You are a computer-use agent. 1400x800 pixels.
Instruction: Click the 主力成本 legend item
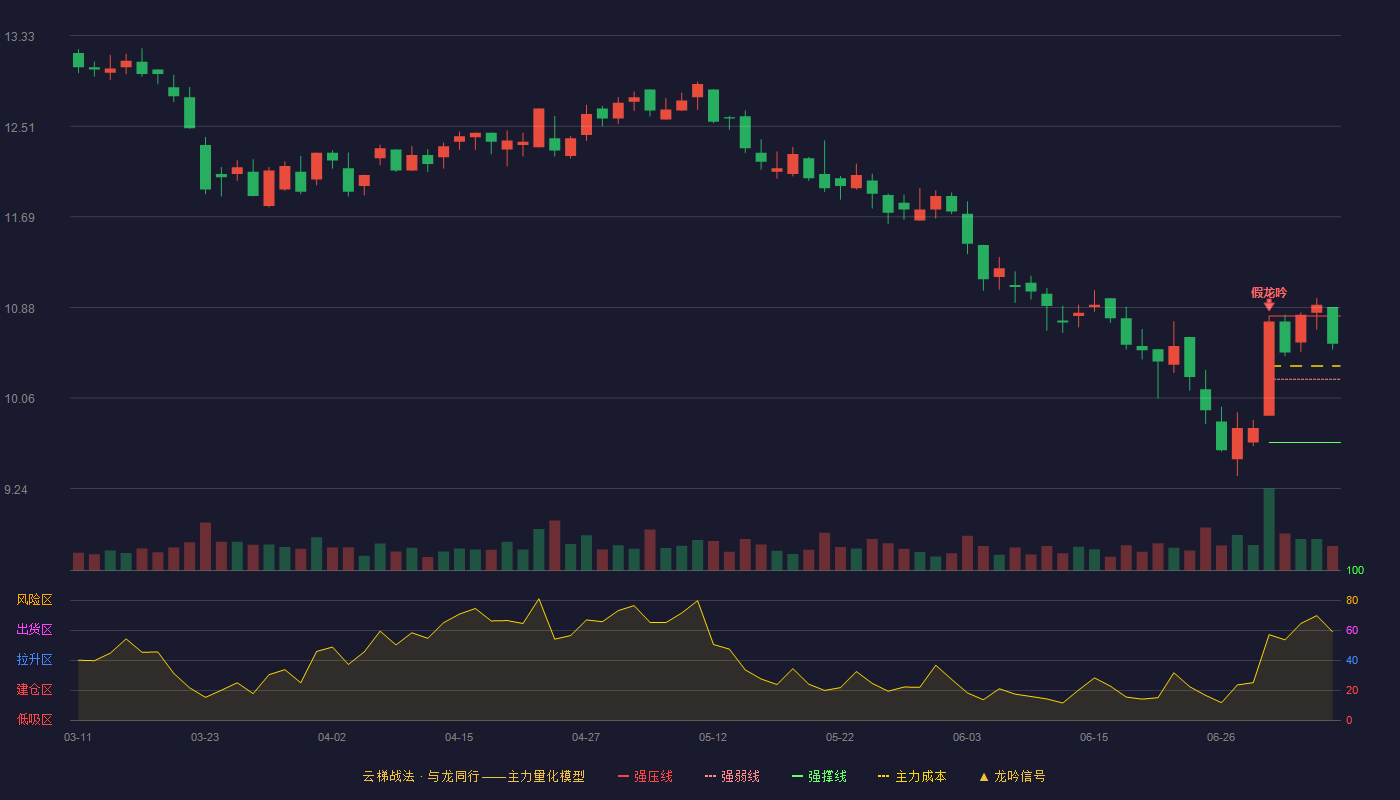tap(912, 776)
